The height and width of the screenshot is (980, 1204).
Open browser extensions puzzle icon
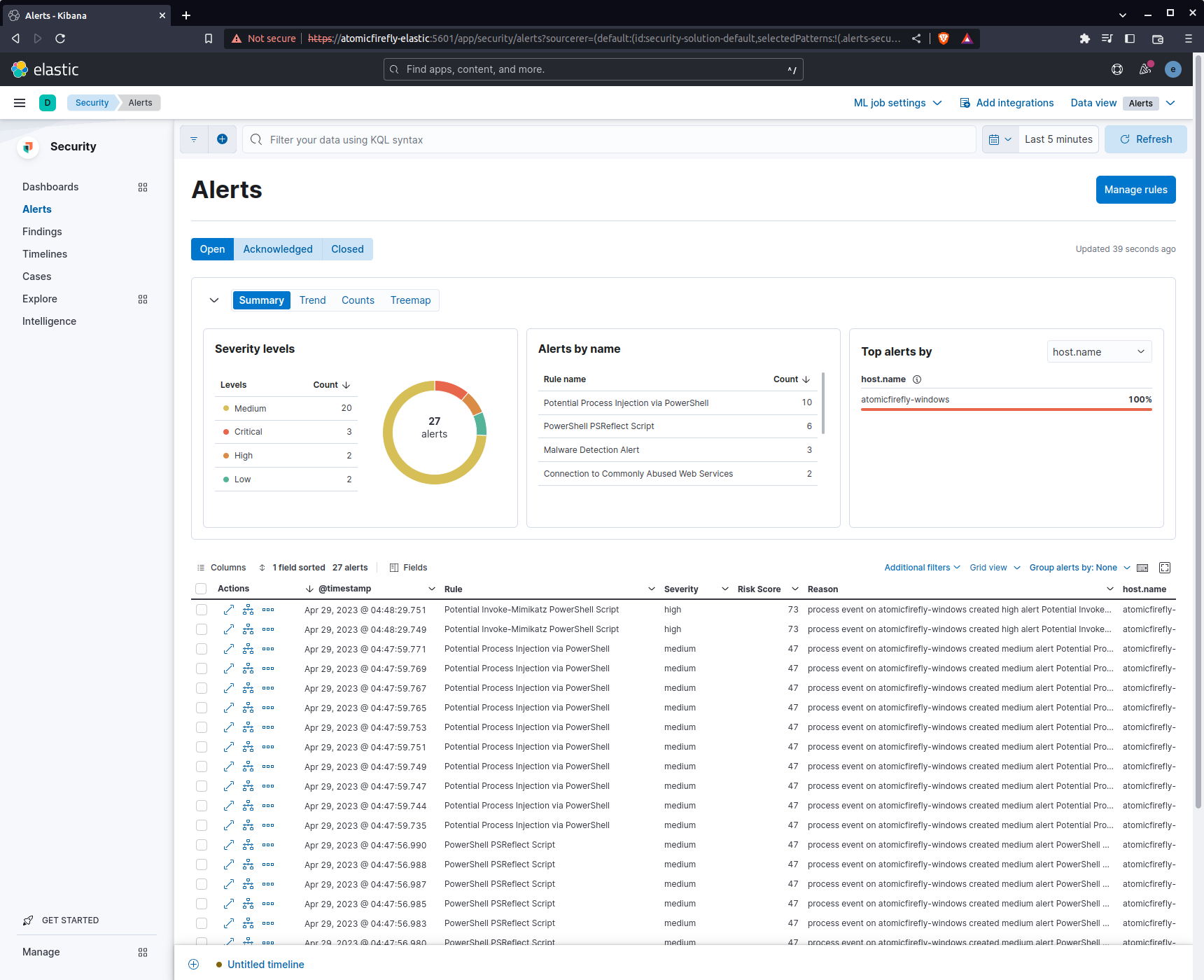point(1085,38)
